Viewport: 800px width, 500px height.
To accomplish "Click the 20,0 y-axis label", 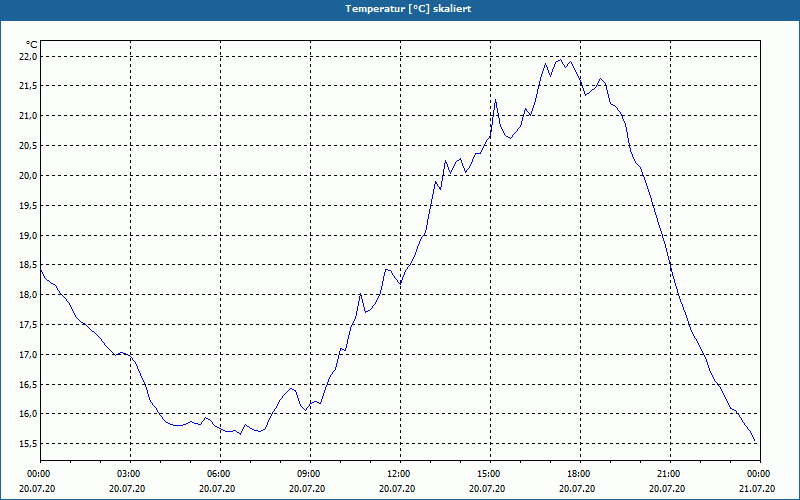I will pyautogui.click(x=28, y=176).
